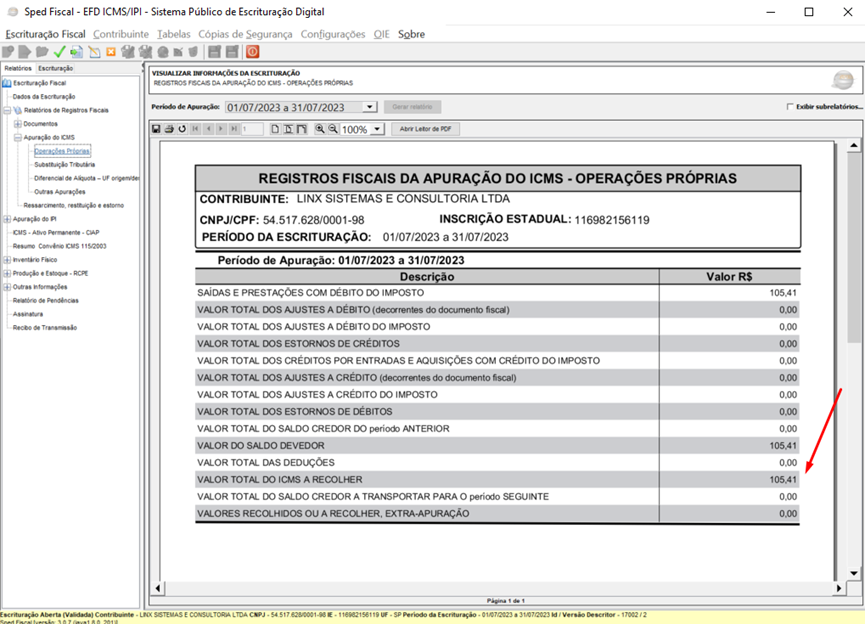Enable Exibir subrelatórios checkbox

(x=790, y=106)
